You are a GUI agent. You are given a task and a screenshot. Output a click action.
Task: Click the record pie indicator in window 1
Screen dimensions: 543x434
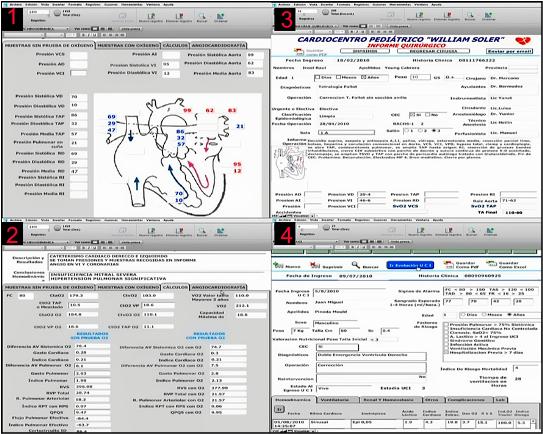57,13
